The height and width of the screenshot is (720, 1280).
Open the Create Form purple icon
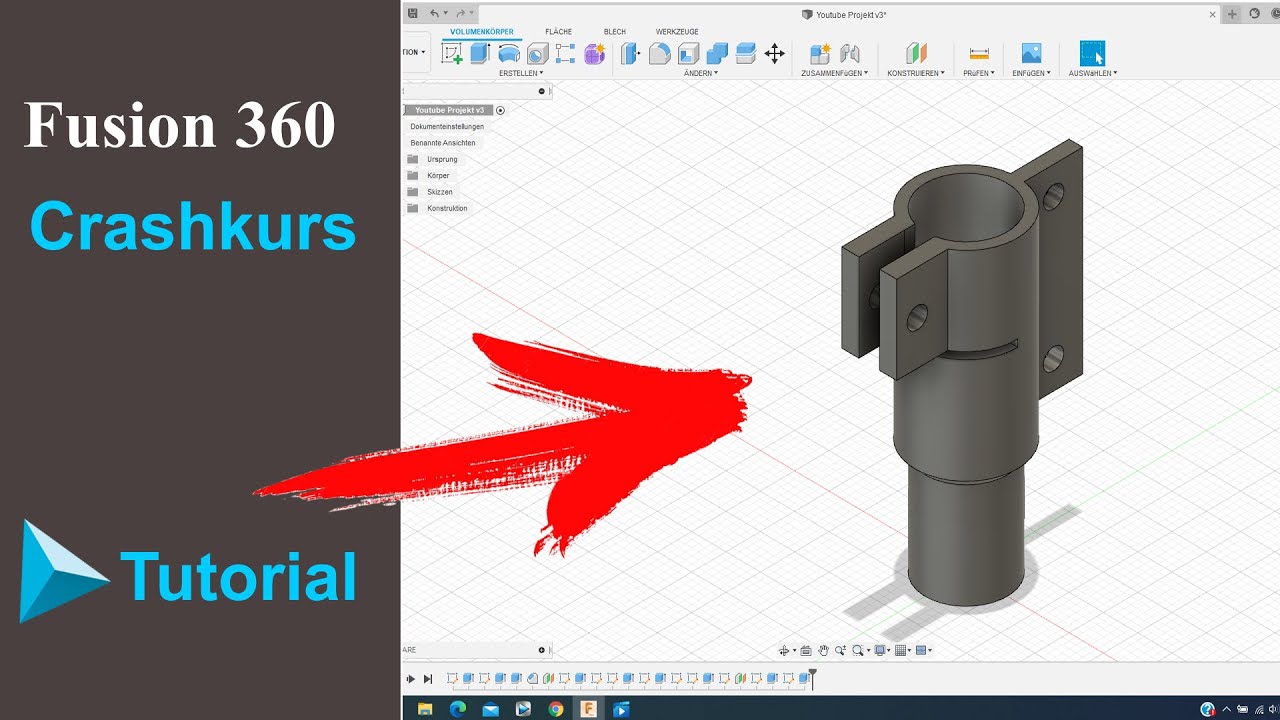(595, 54)
